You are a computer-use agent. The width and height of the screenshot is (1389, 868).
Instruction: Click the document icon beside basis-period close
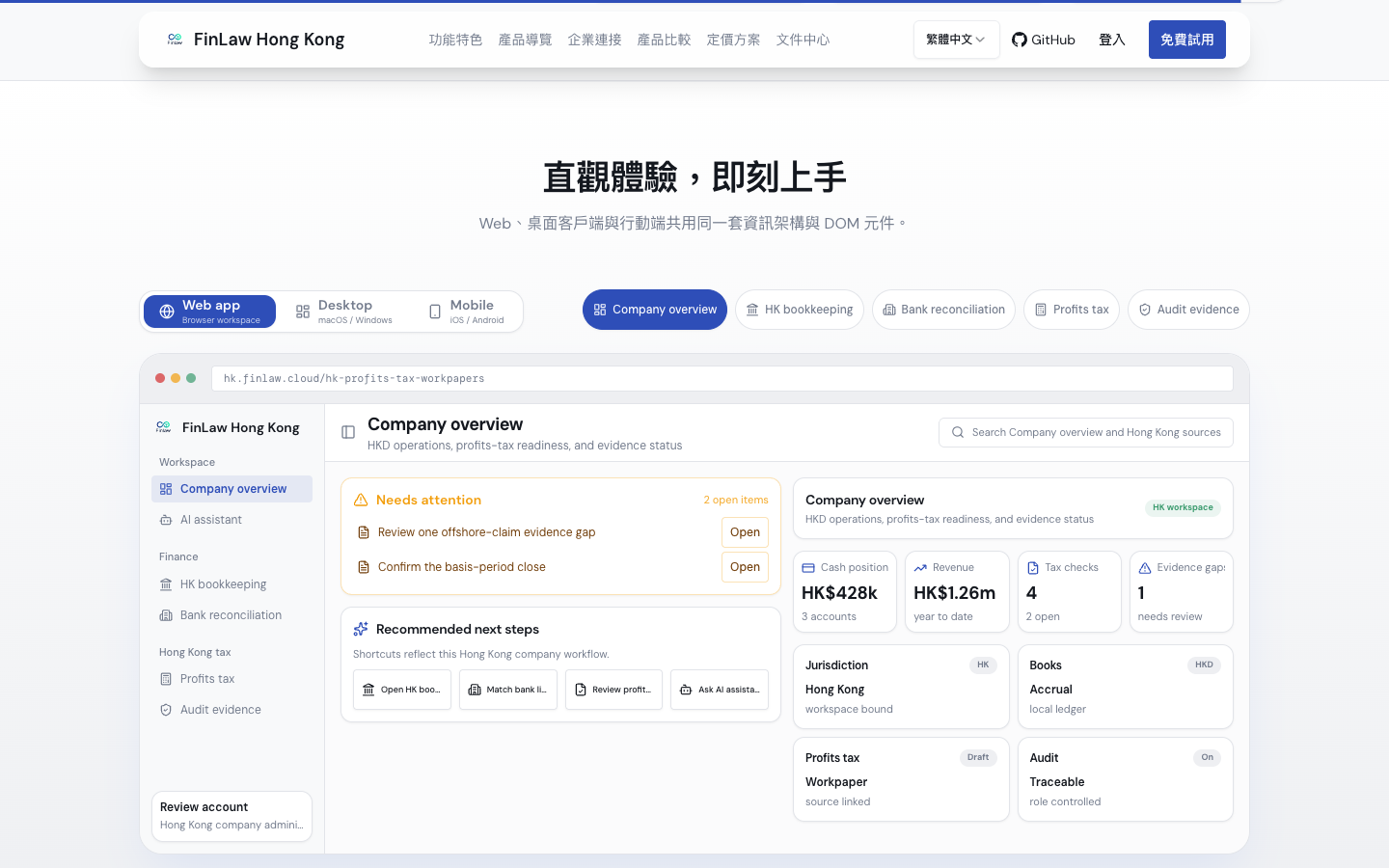point(364,567)
